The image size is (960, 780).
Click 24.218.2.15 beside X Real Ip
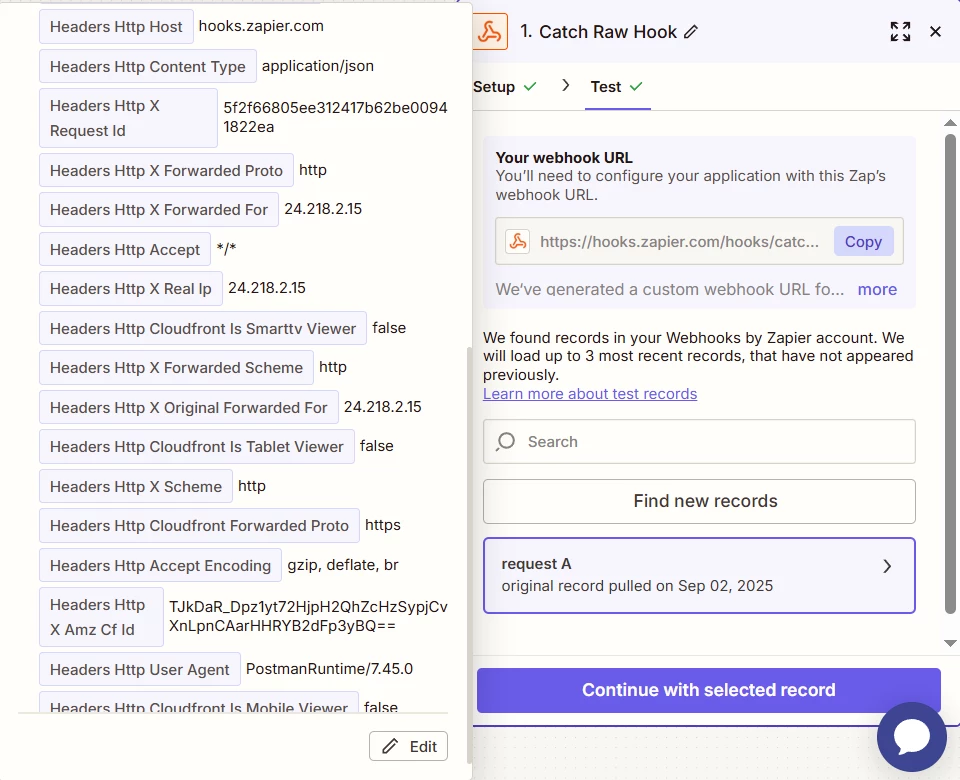[x=266, y=288]
